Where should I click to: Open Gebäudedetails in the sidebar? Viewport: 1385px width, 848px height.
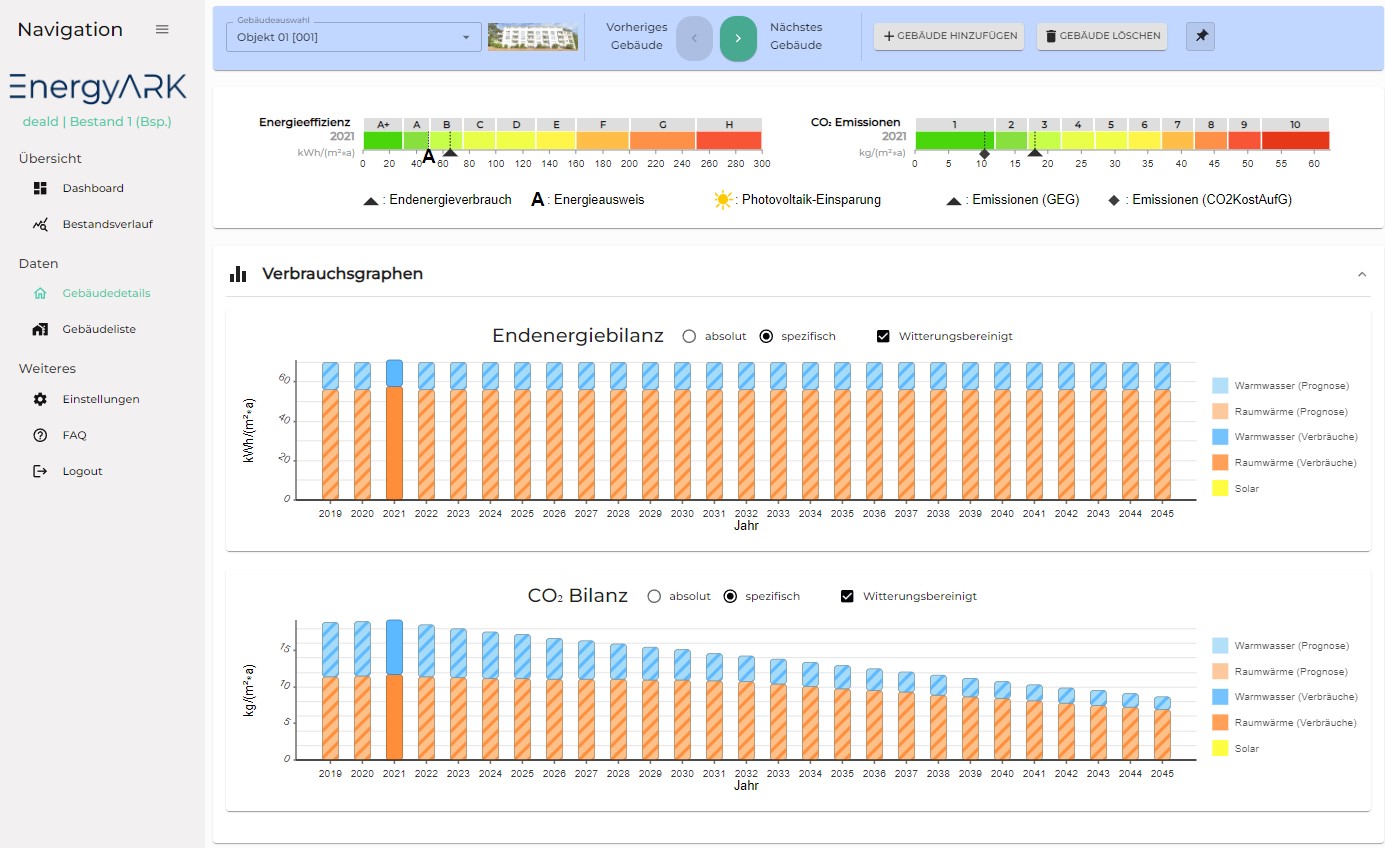[x=105, y=293]
